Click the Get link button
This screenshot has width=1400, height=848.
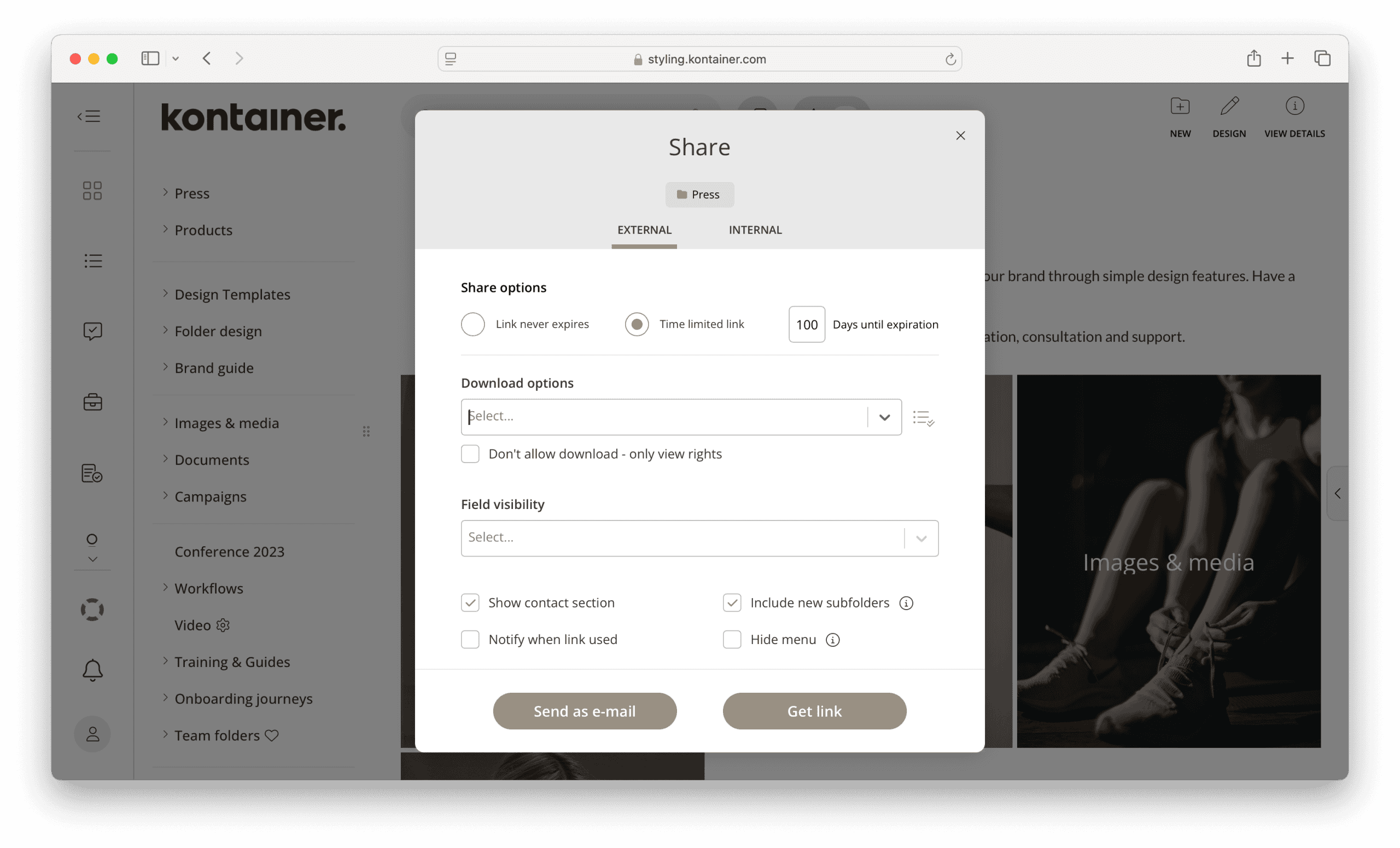[814, 711]
